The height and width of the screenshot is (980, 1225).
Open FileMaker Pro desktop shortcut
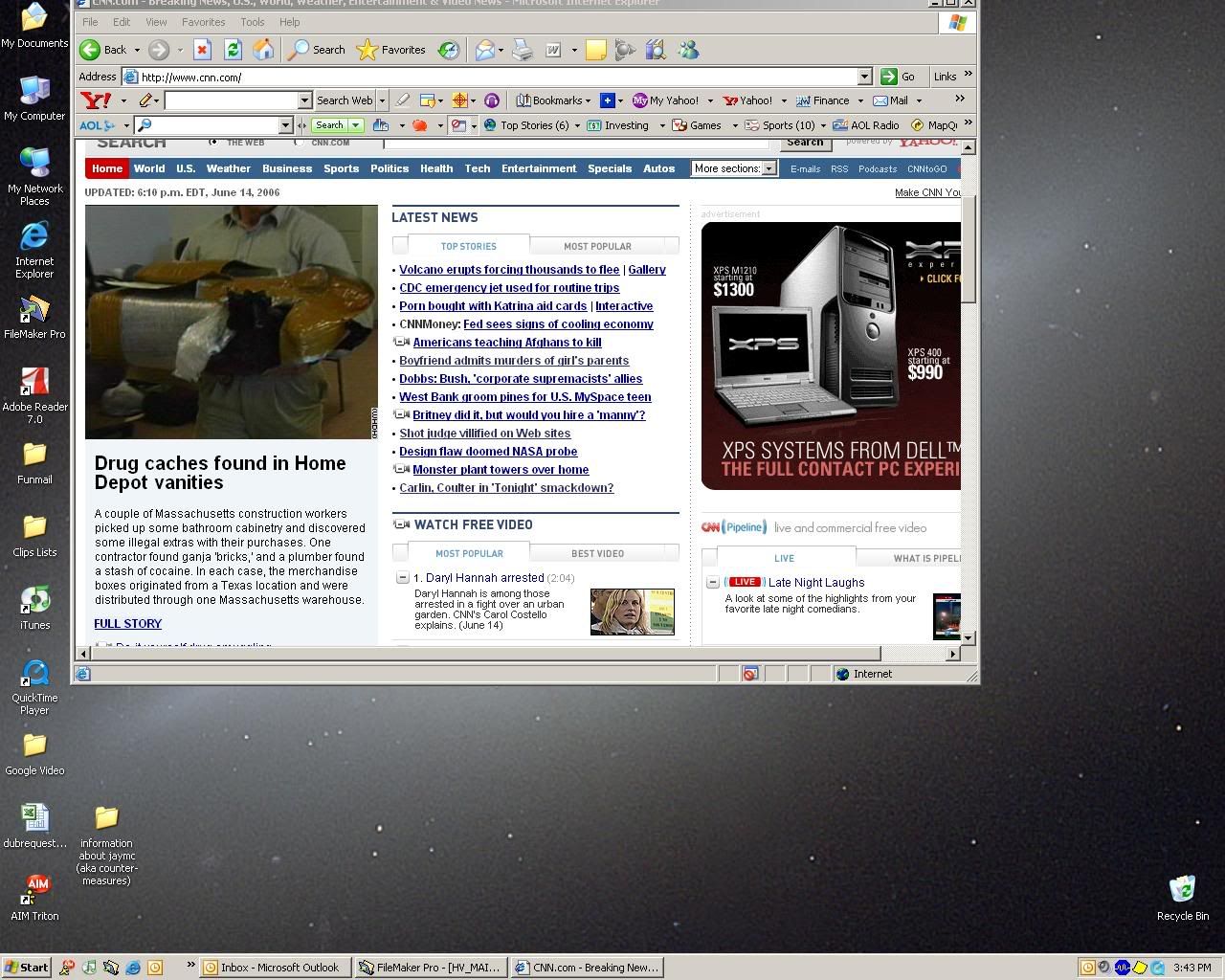34,317
